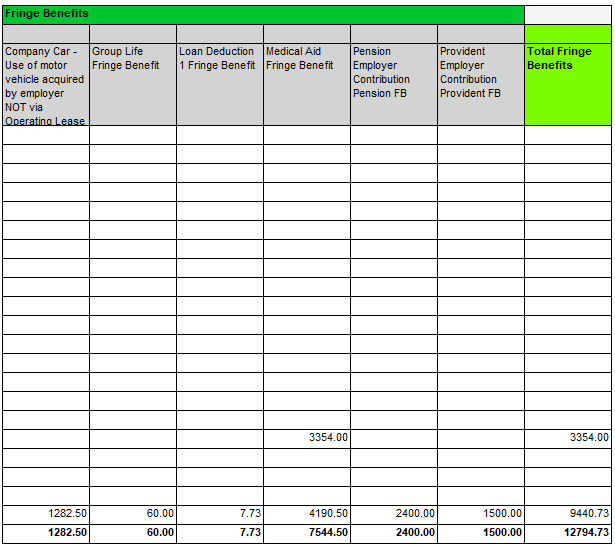Screen dimensions: 615x548
Task: Select the Group Life Fringe Benefit header
Action: click(132, 85)
